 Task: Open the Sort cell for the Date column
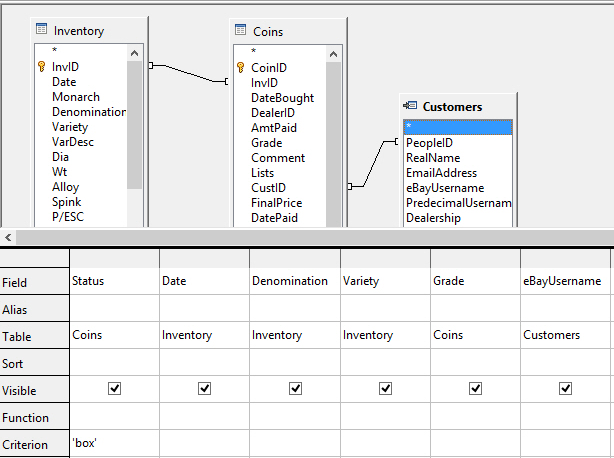click(x=204, y=363)
